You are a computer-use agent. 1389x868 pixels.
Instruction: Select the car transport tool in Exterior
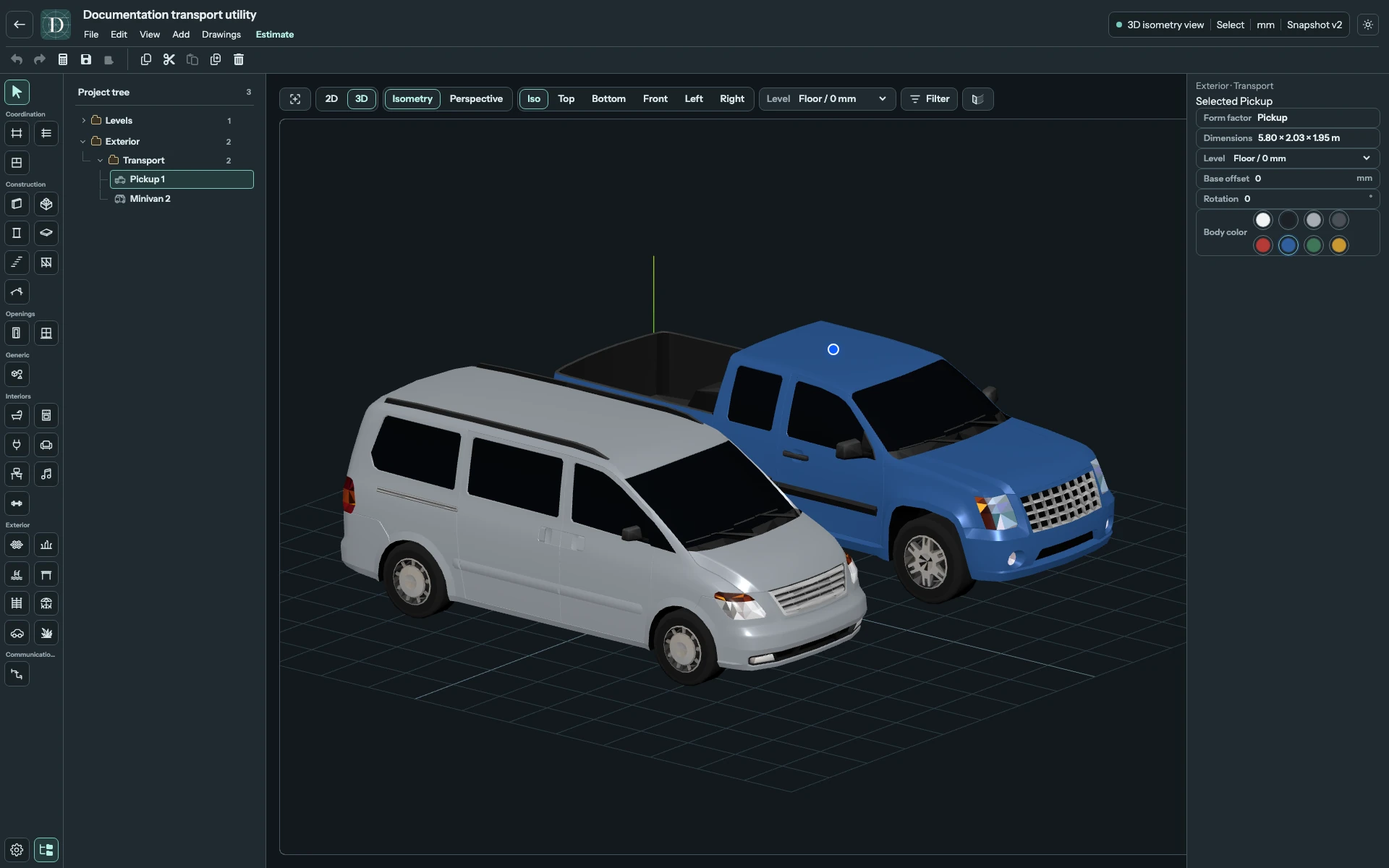(17, 633)
